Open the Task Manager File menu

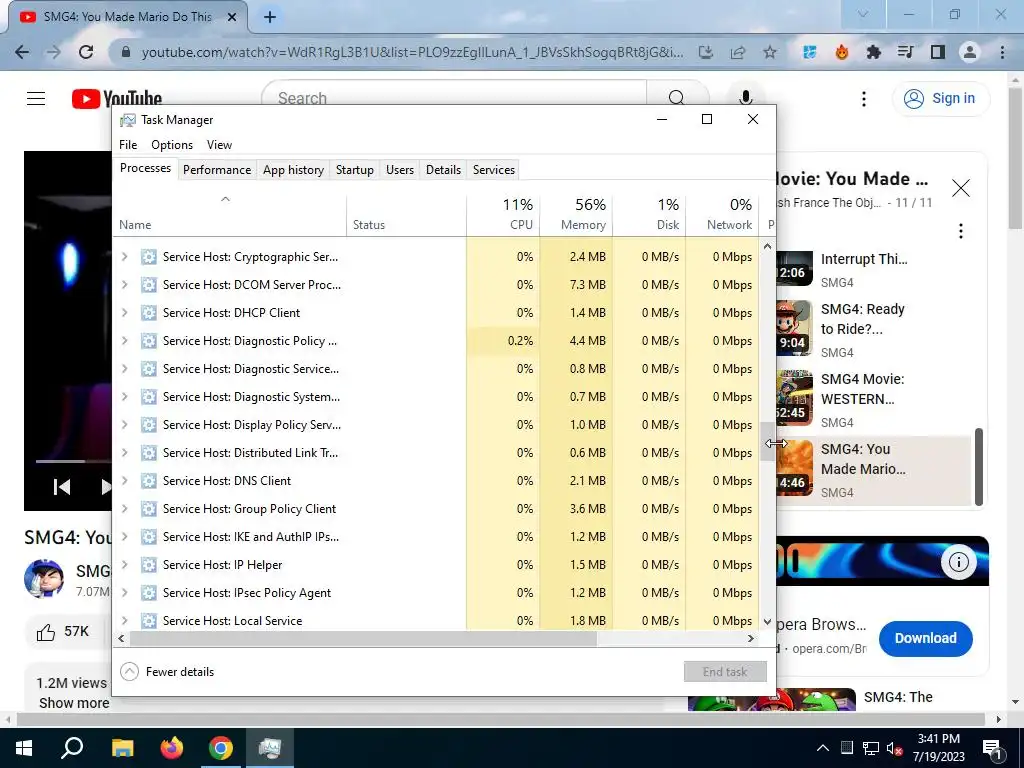click(x=128, y=145)
